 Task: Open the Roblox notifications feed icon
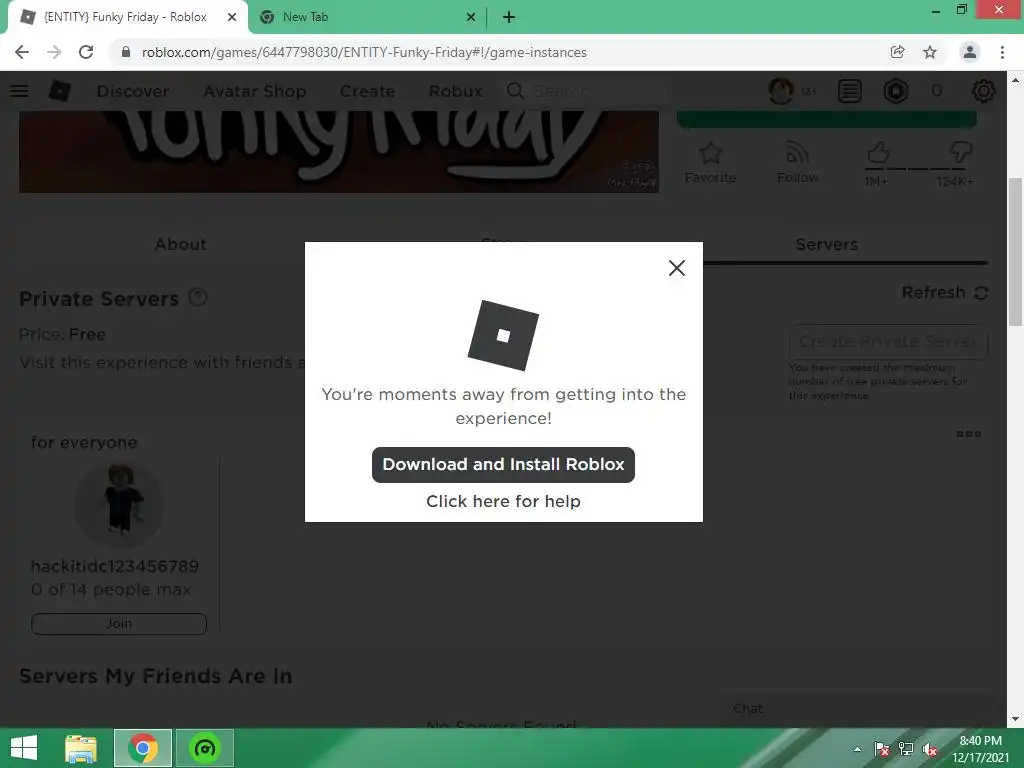click(850, 91)
